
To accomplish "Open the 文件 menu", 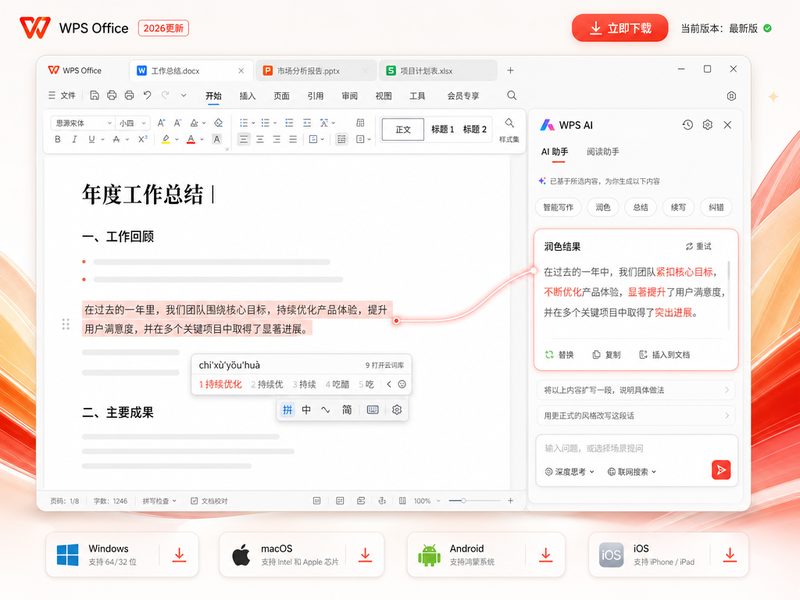I will [x=62, y=95].
